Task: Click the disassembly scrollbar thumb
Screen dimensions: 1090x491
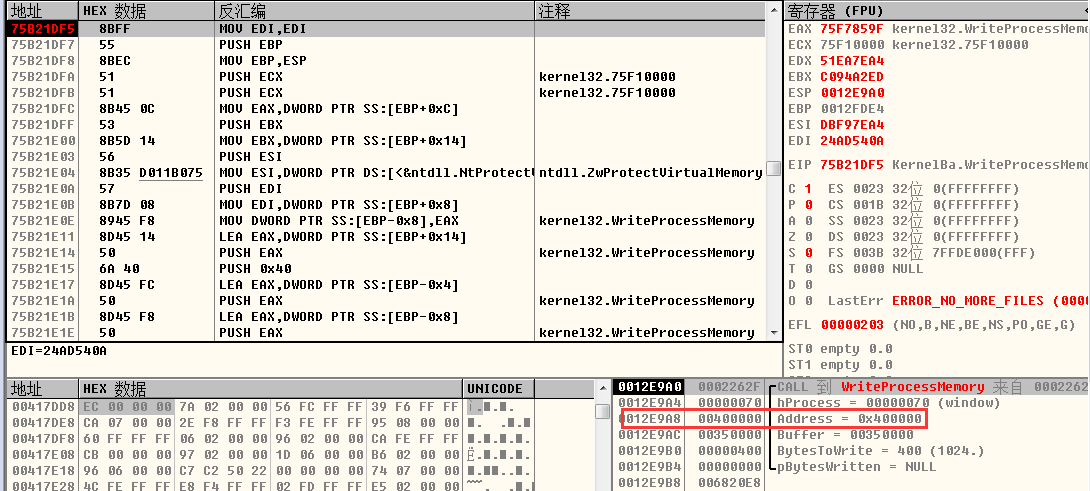Action: [x=773, y=167]
